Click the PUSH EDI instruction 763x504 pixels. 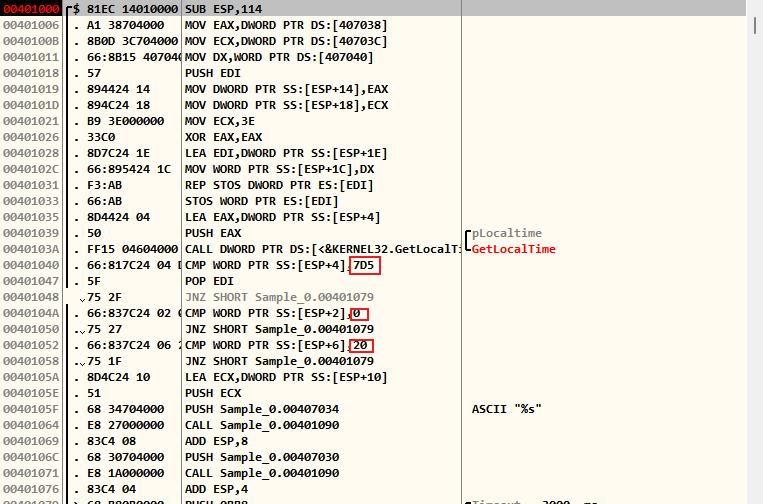[x=213, y=73]
